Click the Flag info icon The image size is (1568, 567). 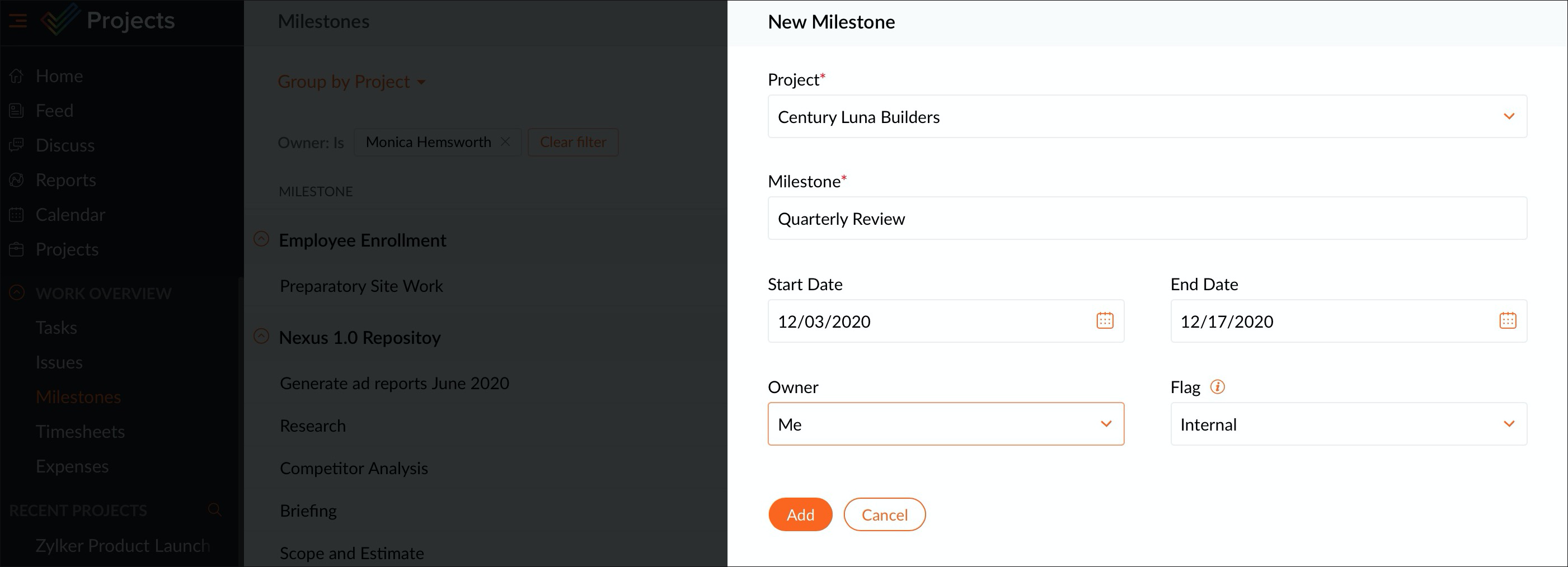[1217, 387]
